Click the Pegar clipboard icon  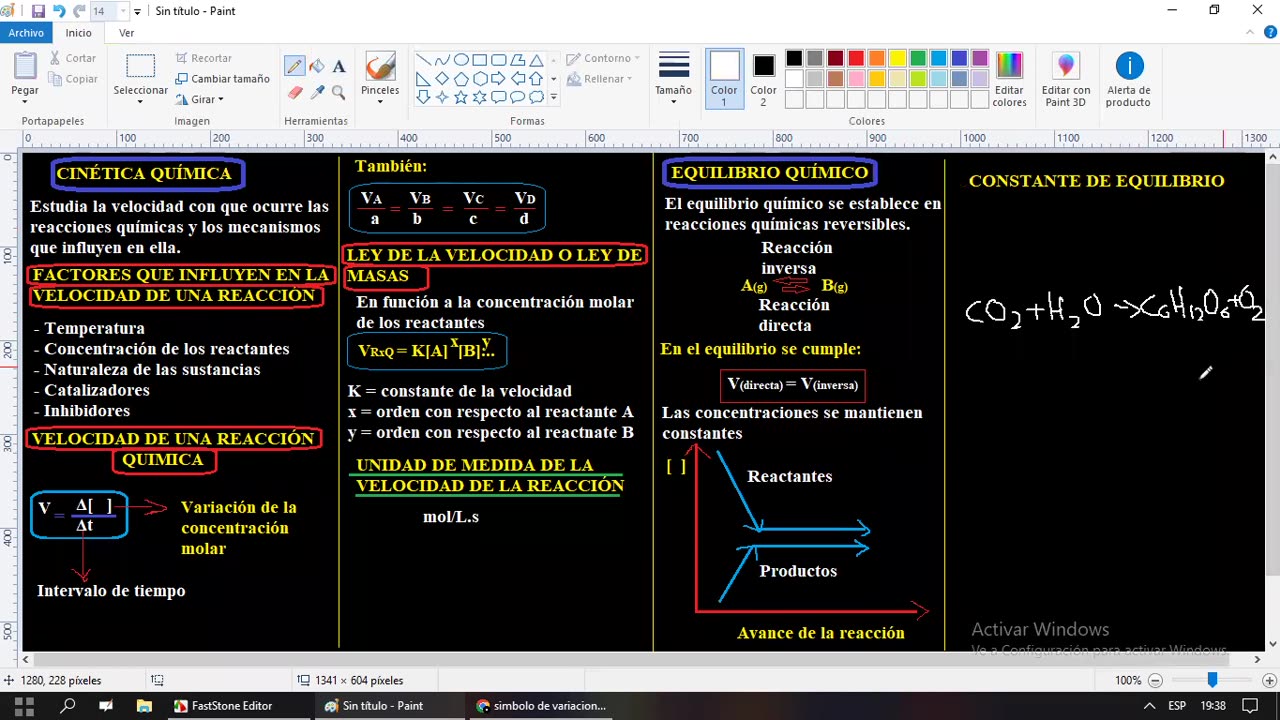25,67
